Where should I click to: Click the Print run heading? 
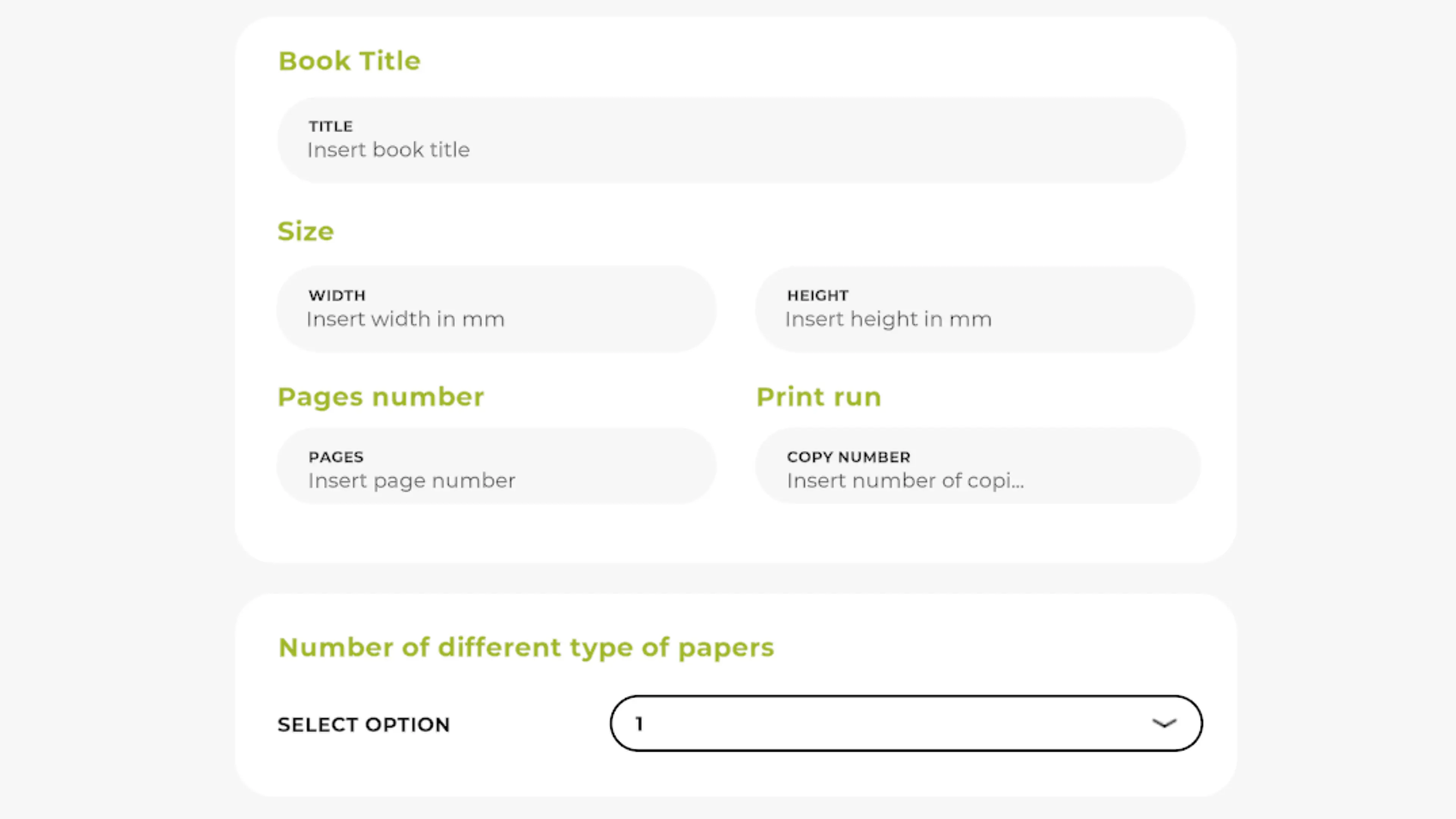point(819,397)
